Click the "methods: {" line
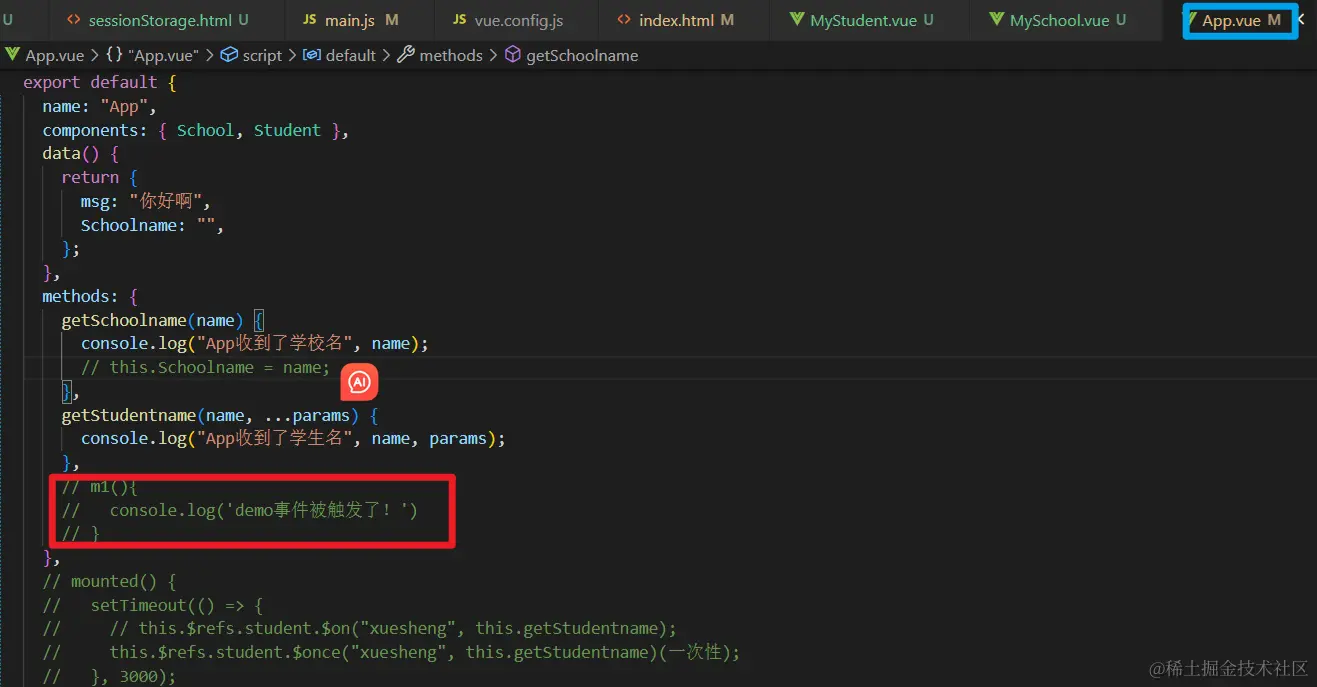 tap(90, 296)
